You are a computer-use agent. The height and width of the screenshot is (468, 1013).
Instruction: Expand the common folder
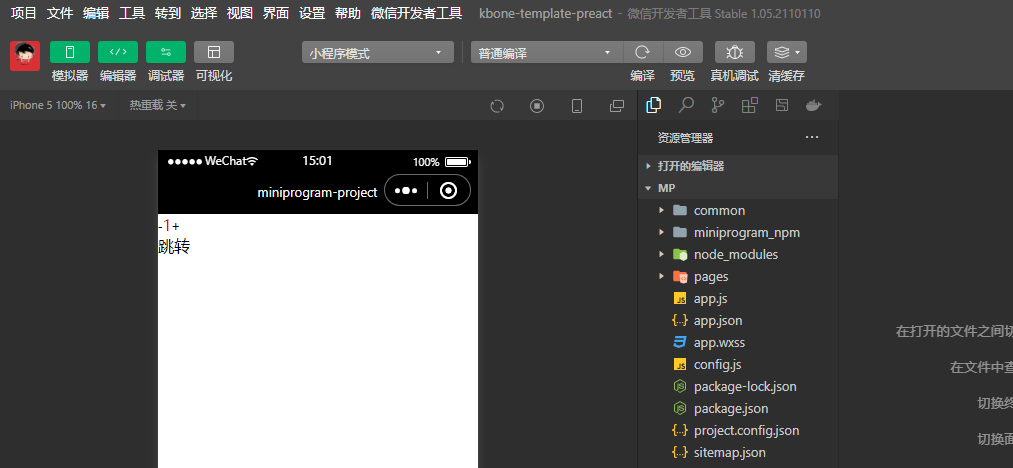[738, 211]
